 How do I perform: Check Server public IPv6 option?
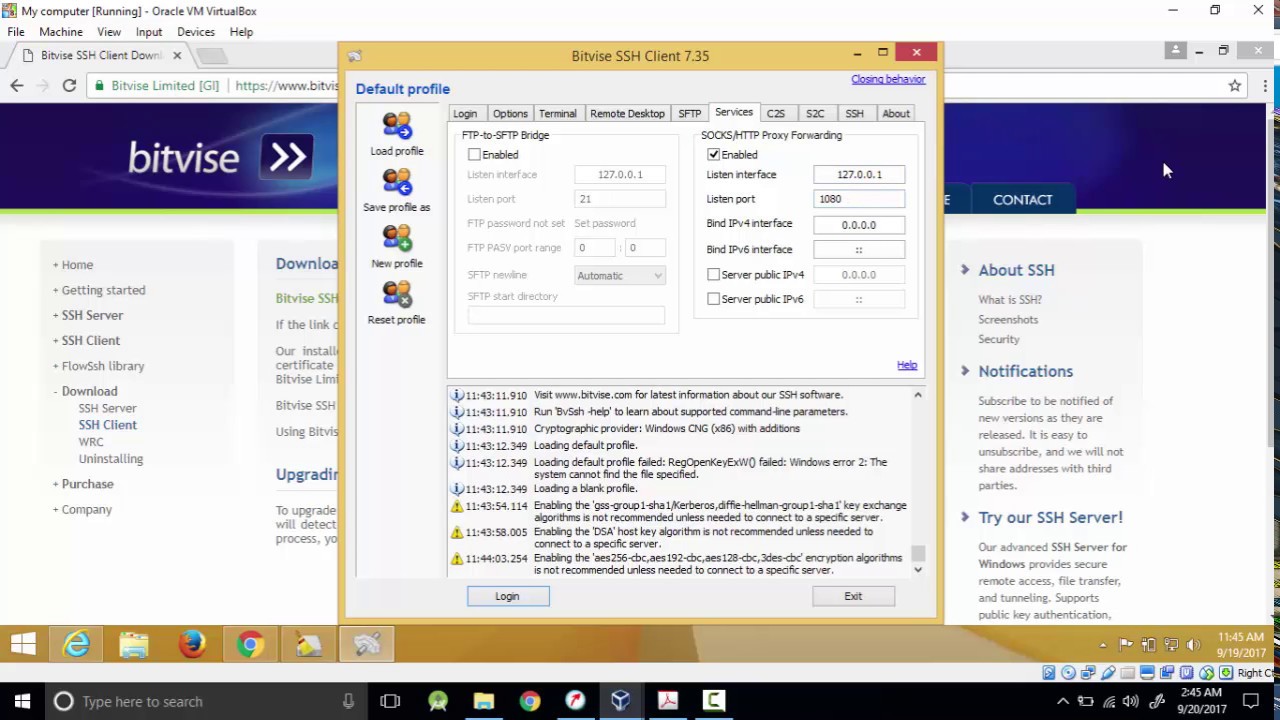pyautogui.click(x=713, y=299)
